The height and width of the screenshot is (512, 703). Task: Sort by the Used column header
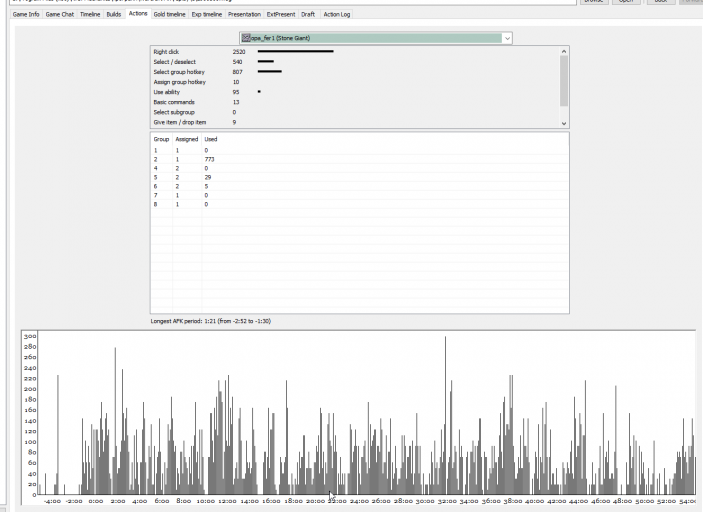pyautogui.click(x=211, y=139)
